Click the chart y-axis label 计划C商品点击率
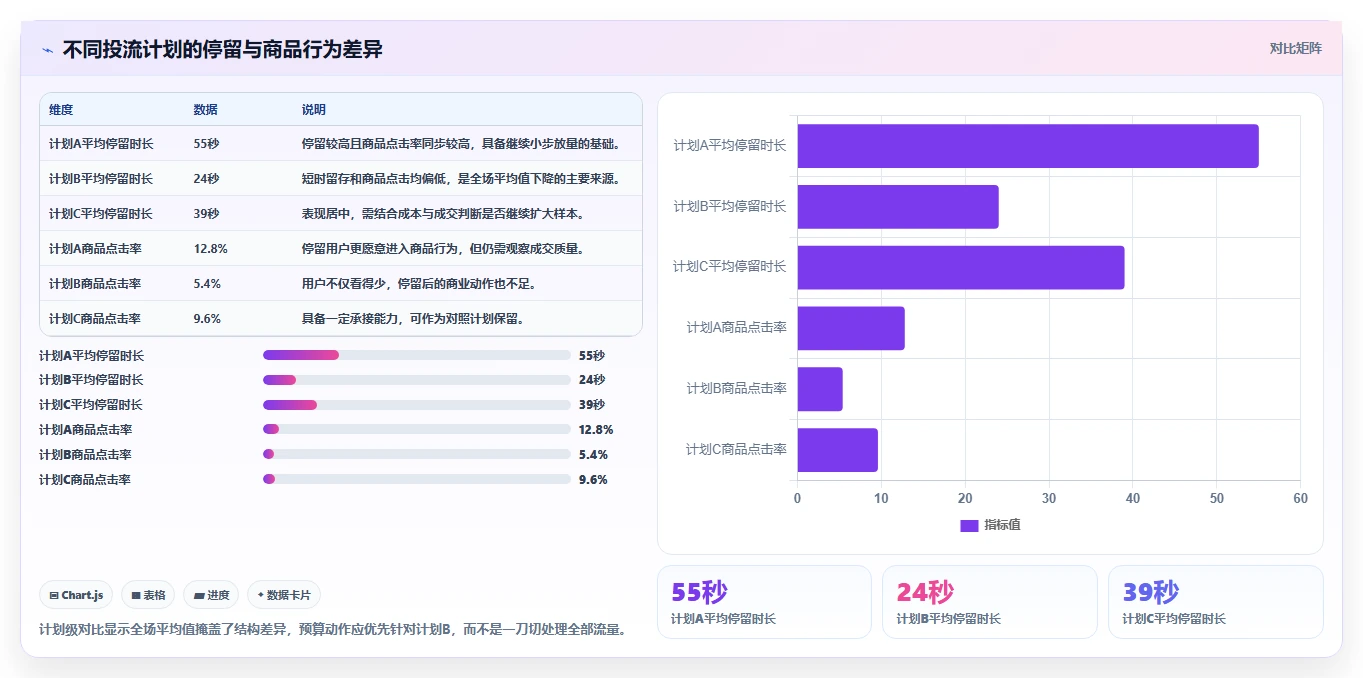 tap(736, 450)
